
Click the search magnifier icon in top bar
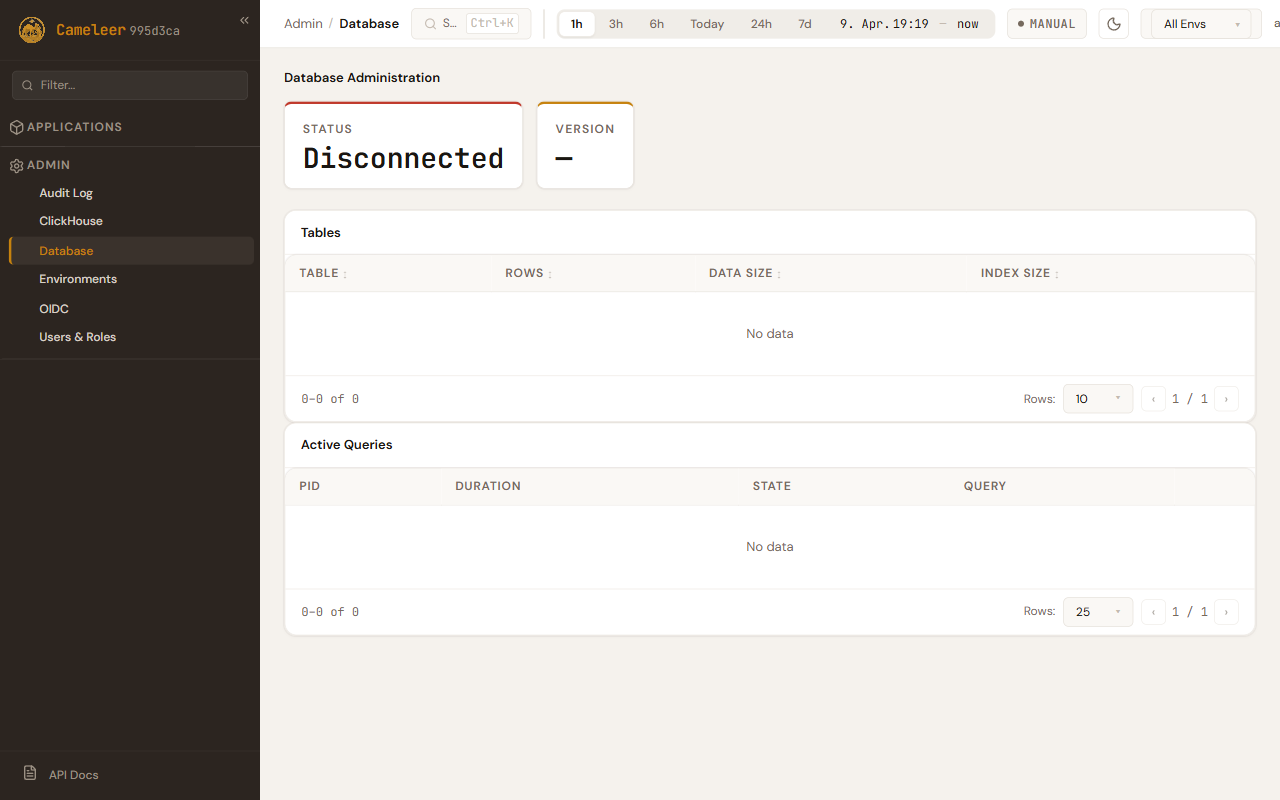[x=431, y=24]
